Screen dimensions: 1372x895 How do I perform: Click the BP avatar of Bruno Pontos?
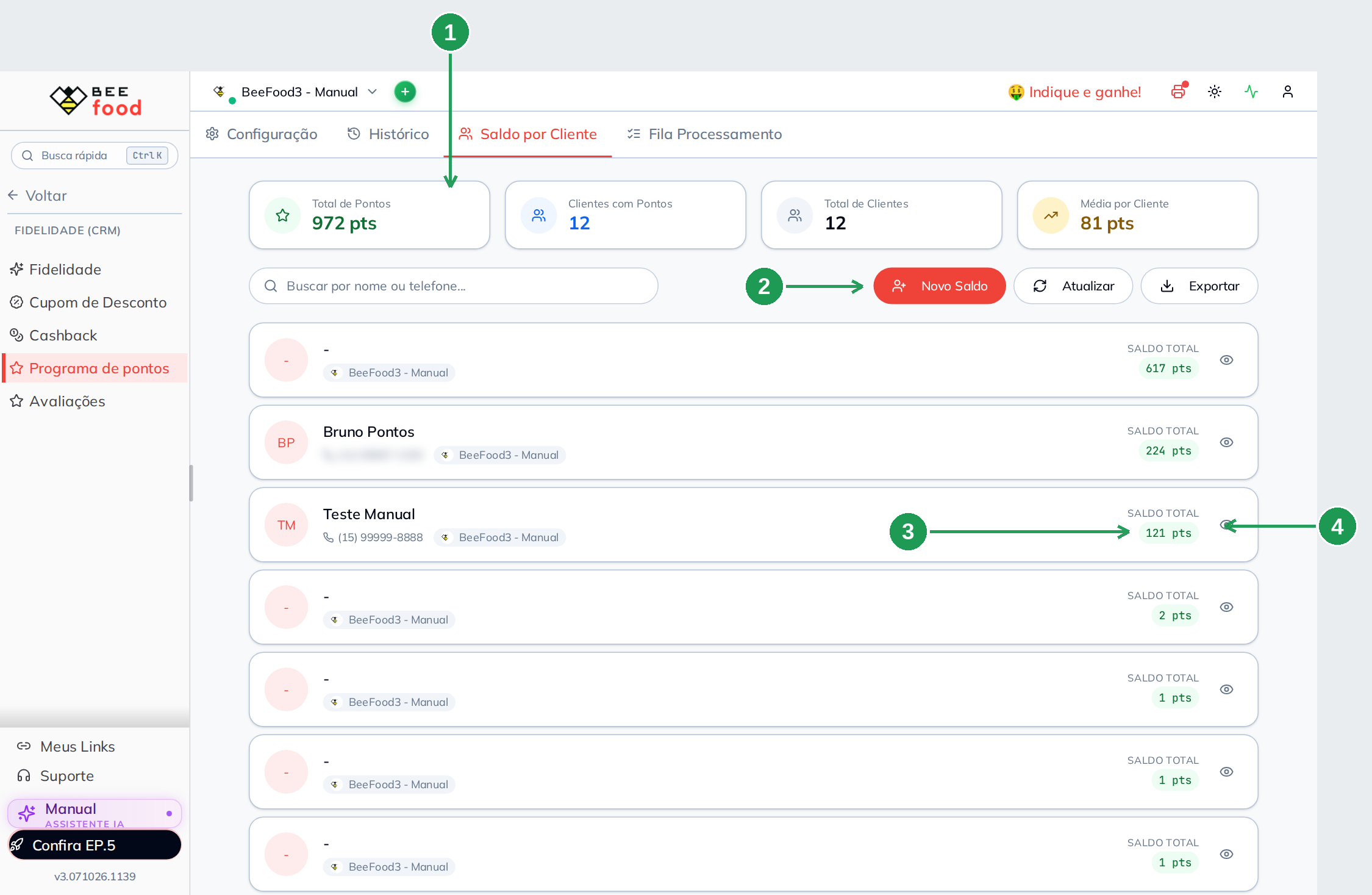click(x=286, y=442)
